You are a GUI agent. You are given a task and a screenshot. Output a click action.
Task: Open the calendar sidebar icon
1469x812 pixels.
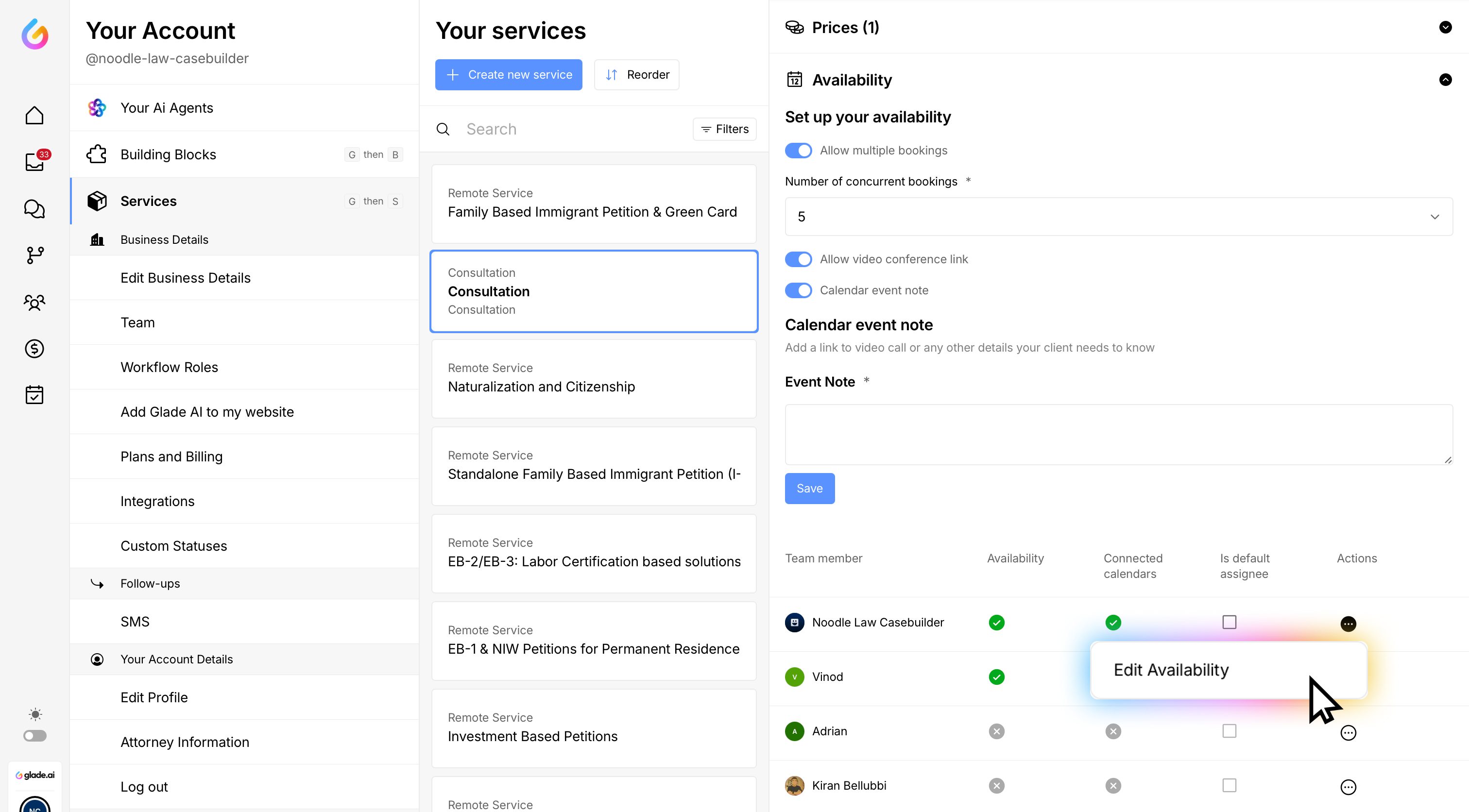[x=34, y=395]
